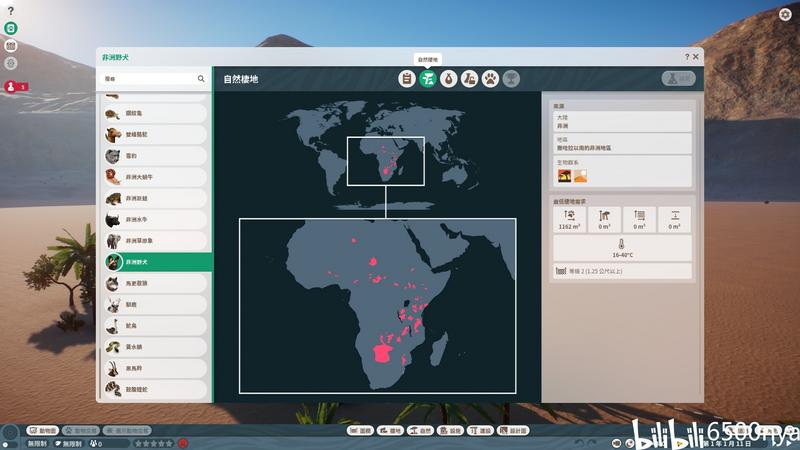Click the red alert icon next to rating

[x=183, y=443]
